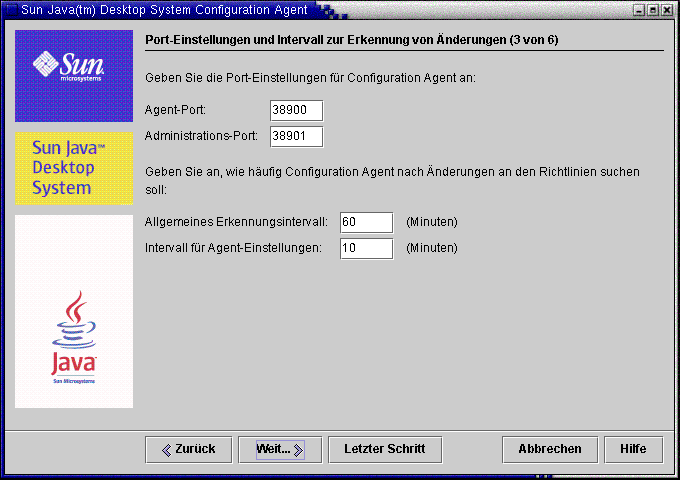Click (Minuten) next to the 10 field
This screenshot has width=680, height=480.
click(432, 248)
